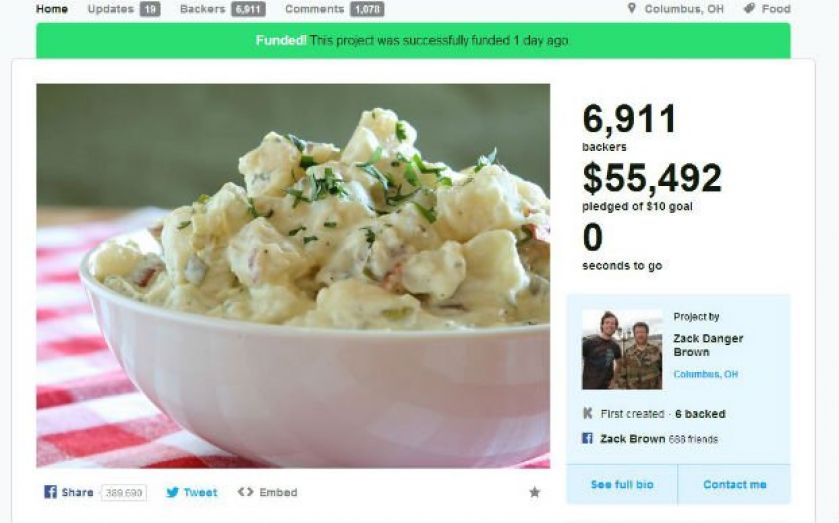Click the blue Columbus, OH link under creator
Screen dimensions: 839x523
click(x=705, y=374)
